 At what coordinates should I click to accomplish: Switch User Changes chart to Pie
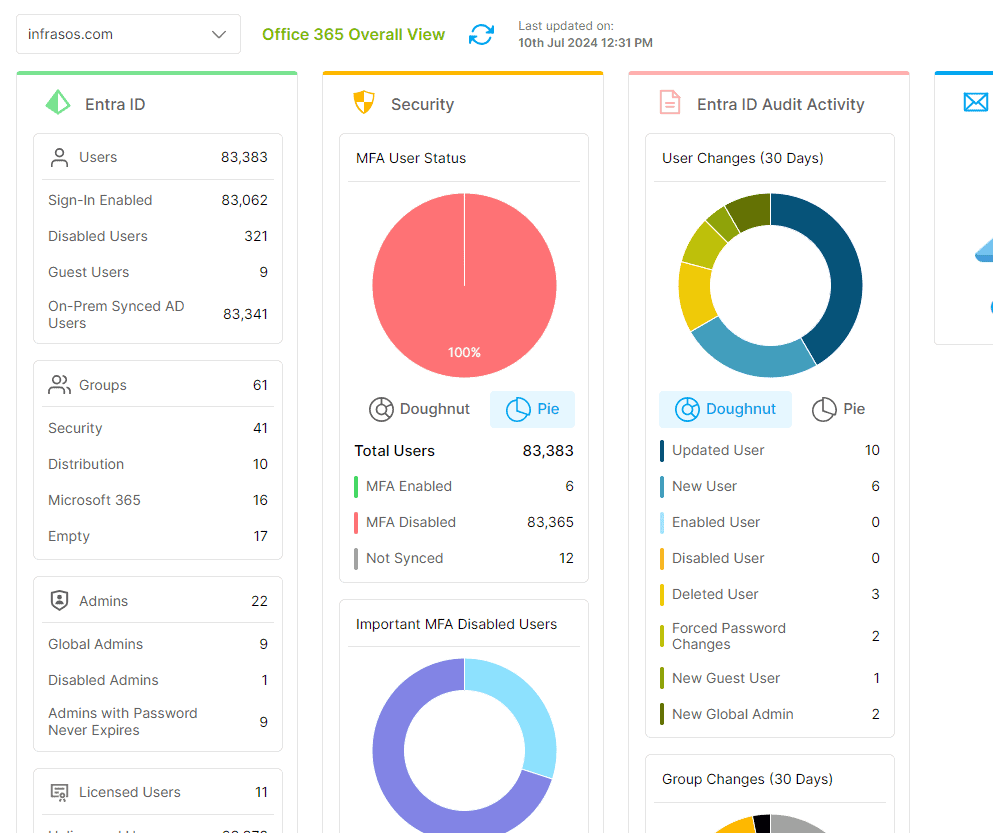pyautogui.click(x=838, y=409)
